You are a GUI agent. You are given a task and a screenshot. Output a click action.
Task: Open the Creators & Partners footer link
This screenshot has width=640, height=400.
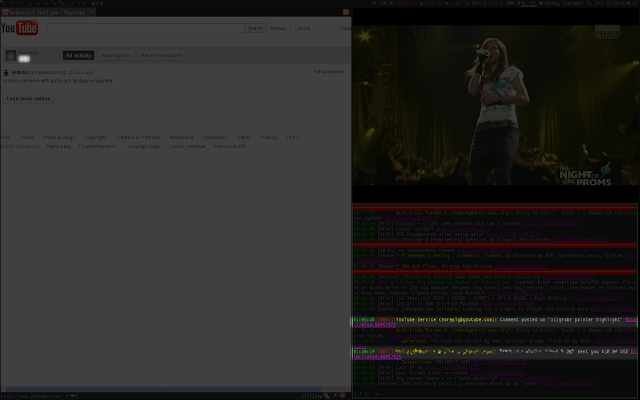(x=138, y=138)
